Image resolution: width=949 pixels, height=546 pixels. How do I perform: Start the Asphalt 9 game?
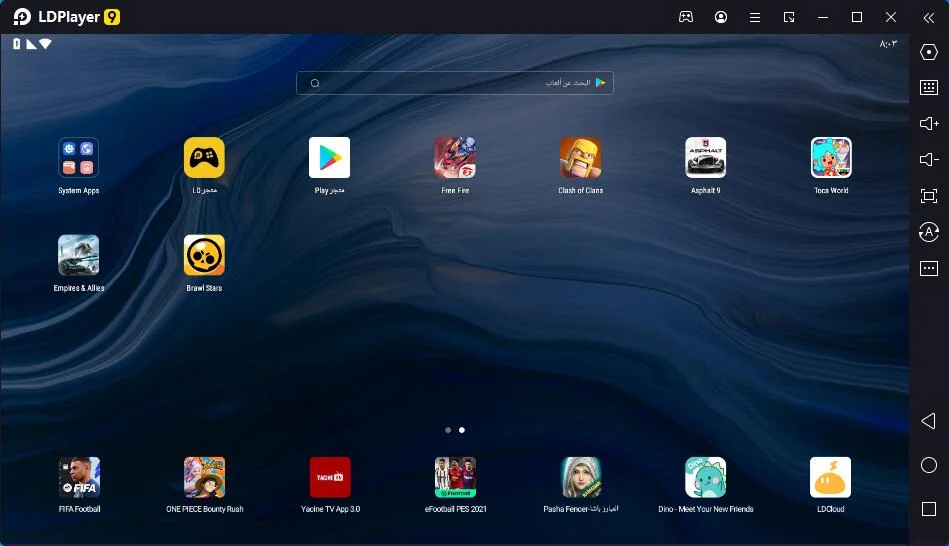706,158
